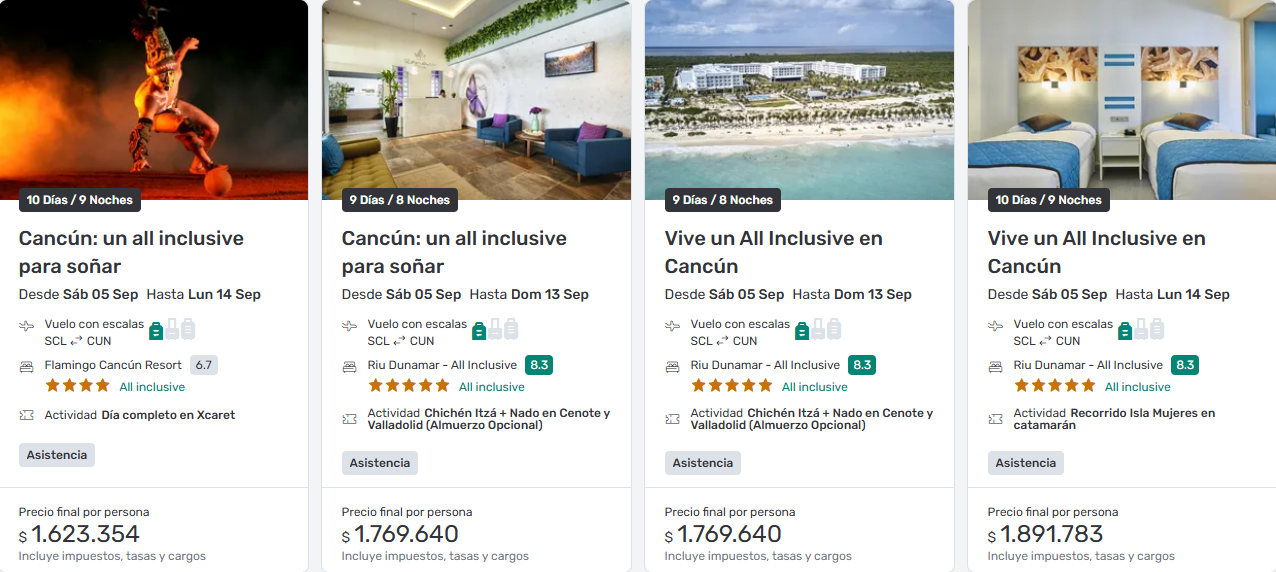Open the Flamingo card's "Cancún: un all inclusive para soñar" title
Image resolution: width=1276 pixels, height=572 pixels.
[131, 252]
